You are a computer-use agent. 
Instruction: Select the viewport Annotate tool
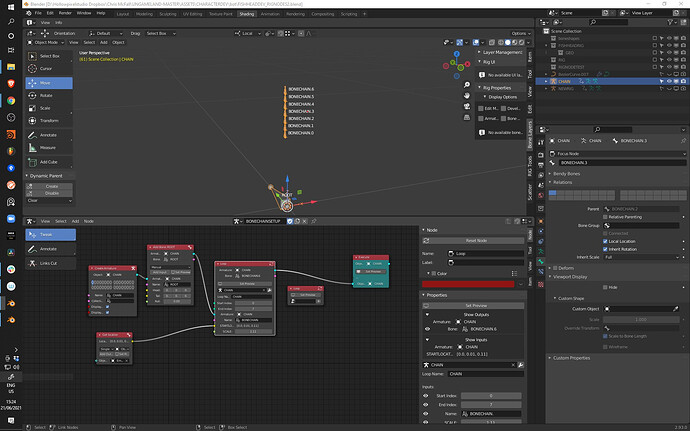pyautogui.click(x=49, y=135)
